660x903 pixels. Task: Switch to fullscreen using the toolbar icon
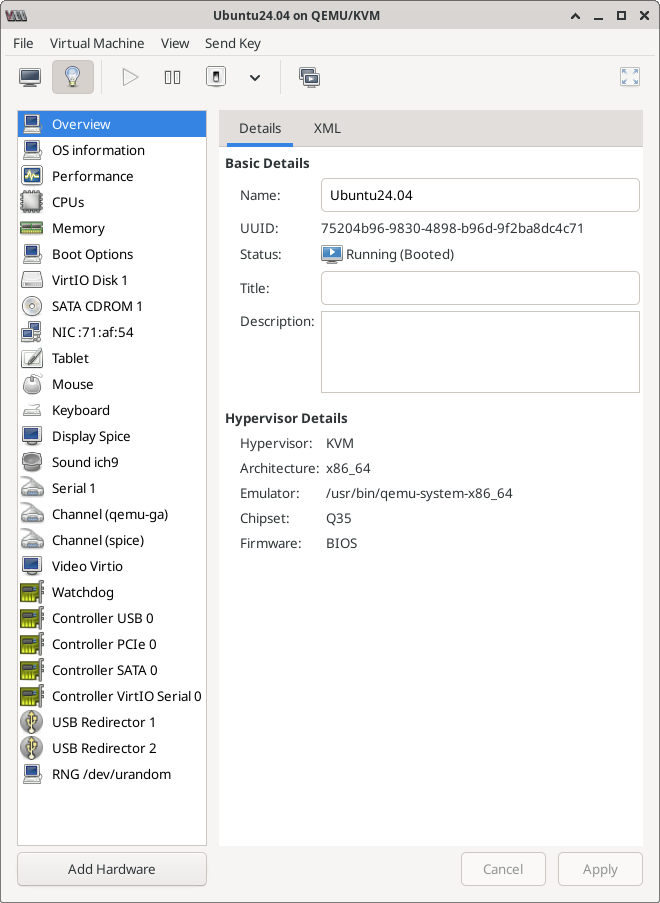[629, 77]
